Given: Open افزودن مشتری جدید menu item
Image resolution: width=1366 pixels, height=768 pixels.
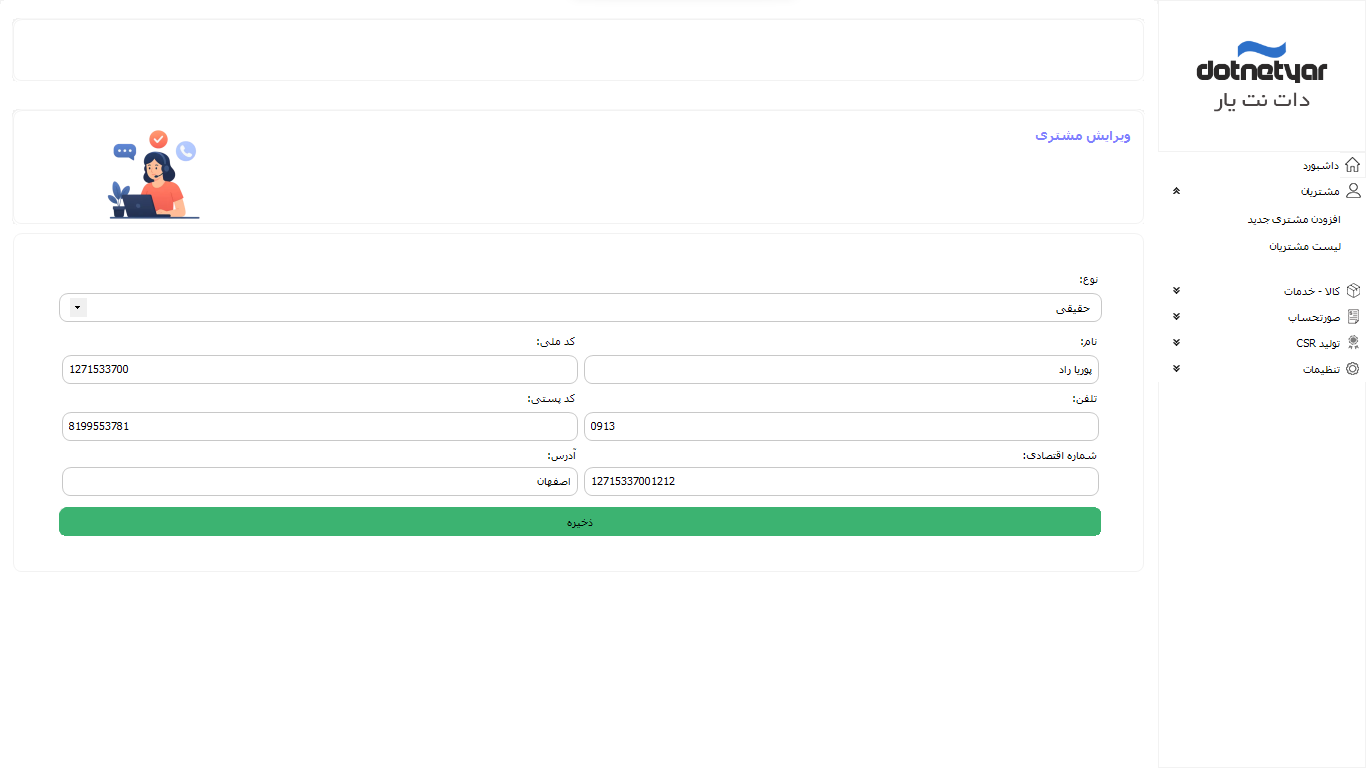Looking at the screenshot, I should [x=1293, y=219].
